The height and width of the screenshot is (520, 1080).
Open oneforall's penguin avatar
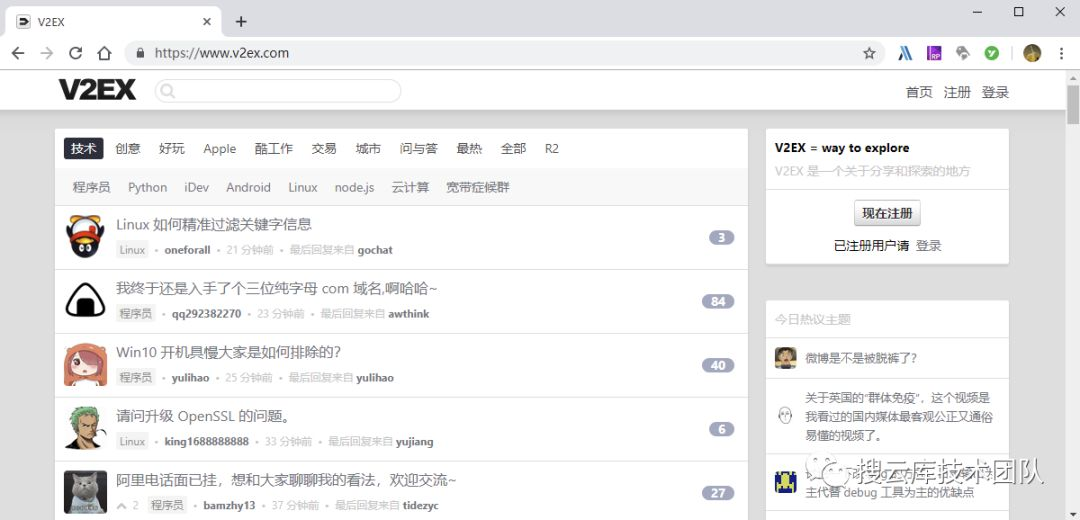[85, 237]
